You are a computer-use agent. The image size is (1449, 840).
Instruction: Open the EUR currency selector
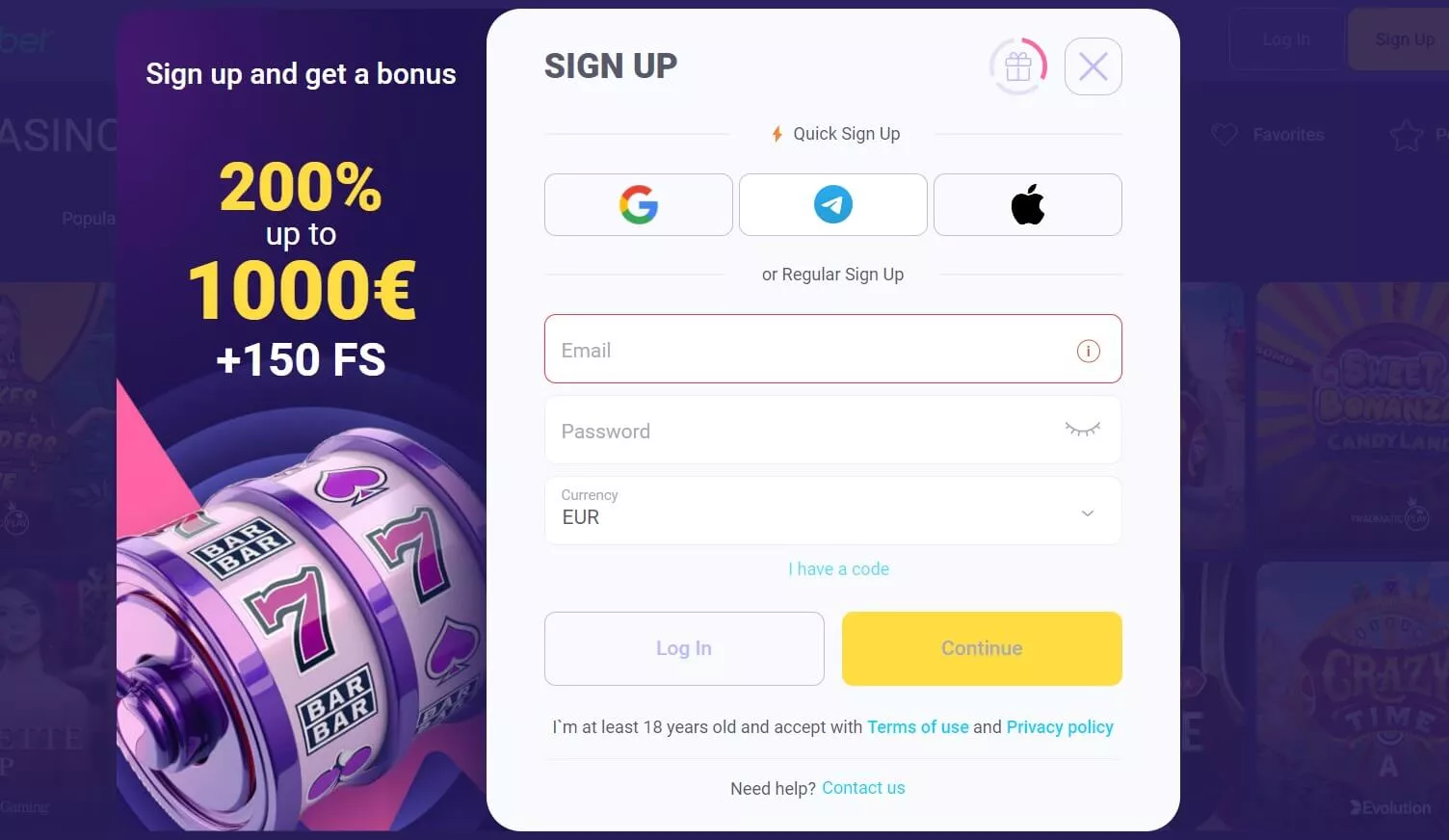pyautogui.click(x=833, y=511)
